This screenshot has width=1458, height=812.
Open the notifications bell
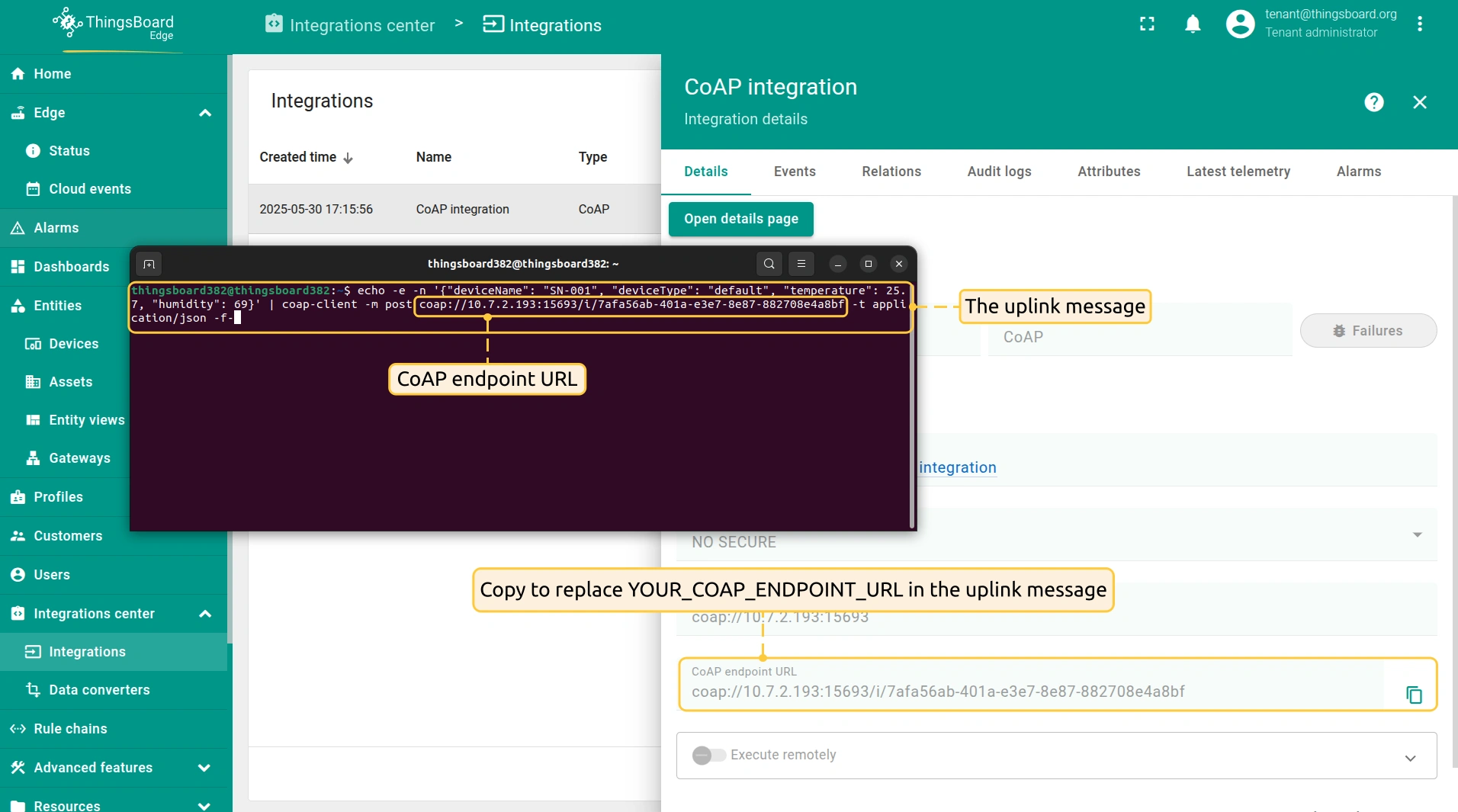tap(1193, 24)
